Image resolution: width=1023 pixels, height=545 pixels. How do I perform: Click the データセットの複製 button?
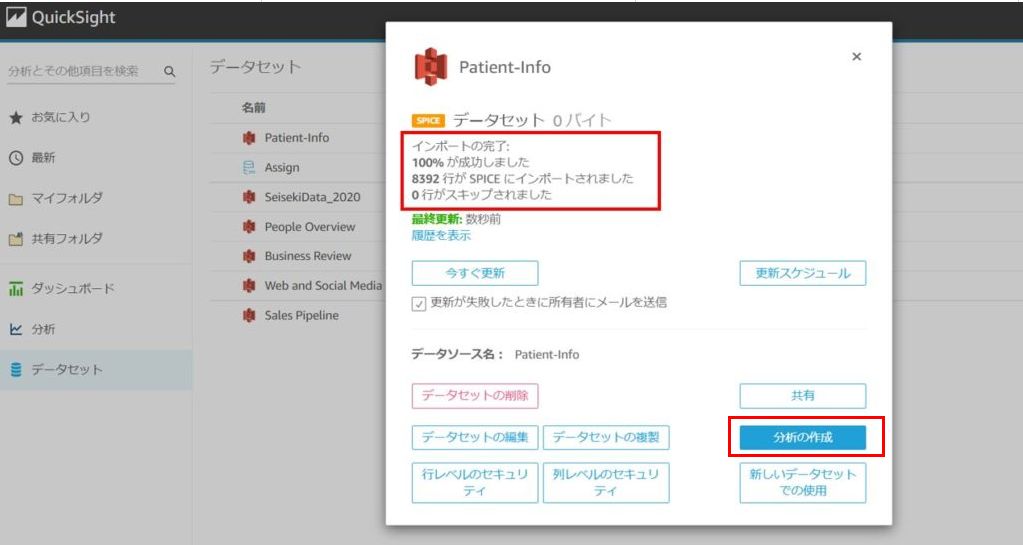point(606,437)
